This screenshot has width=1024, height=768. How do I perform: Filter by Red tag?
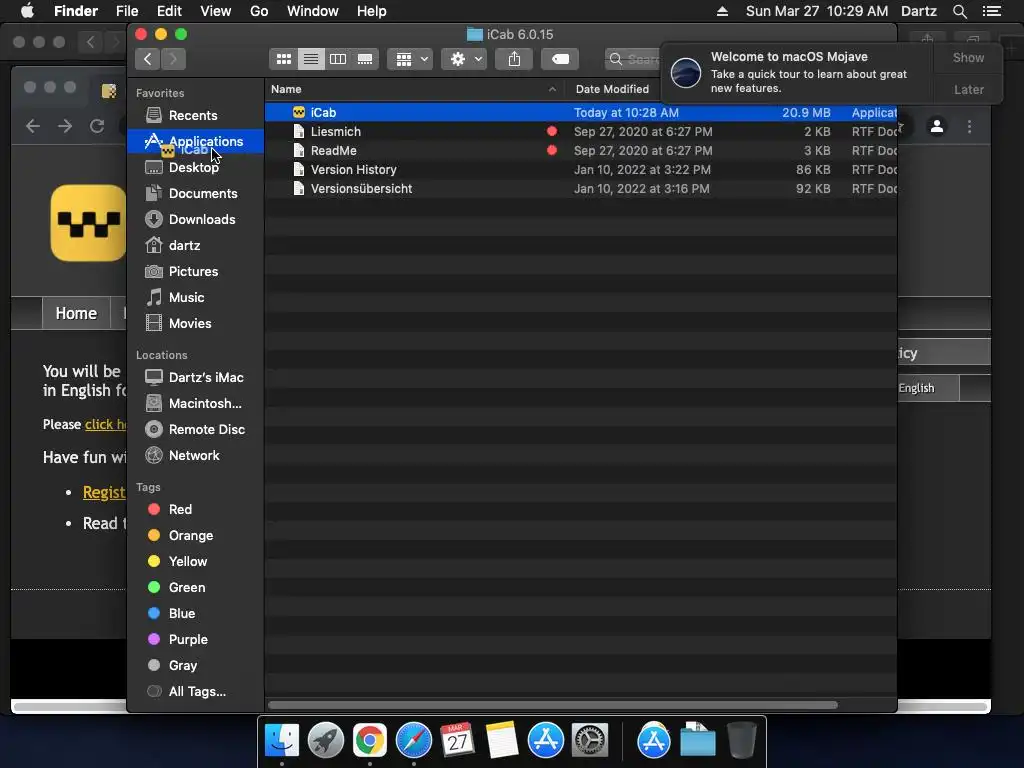196,509
